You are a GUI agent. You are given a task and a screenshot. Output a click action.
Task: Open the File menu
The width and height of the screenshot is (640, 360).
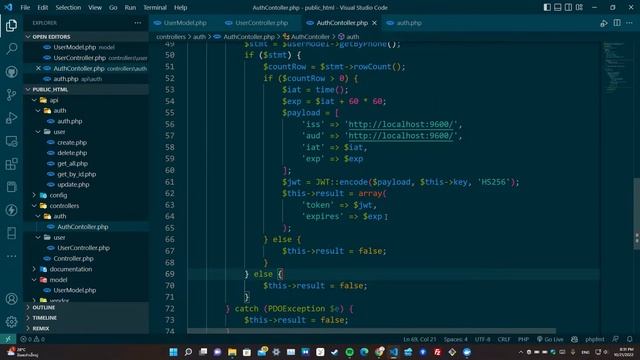point(25,7)
